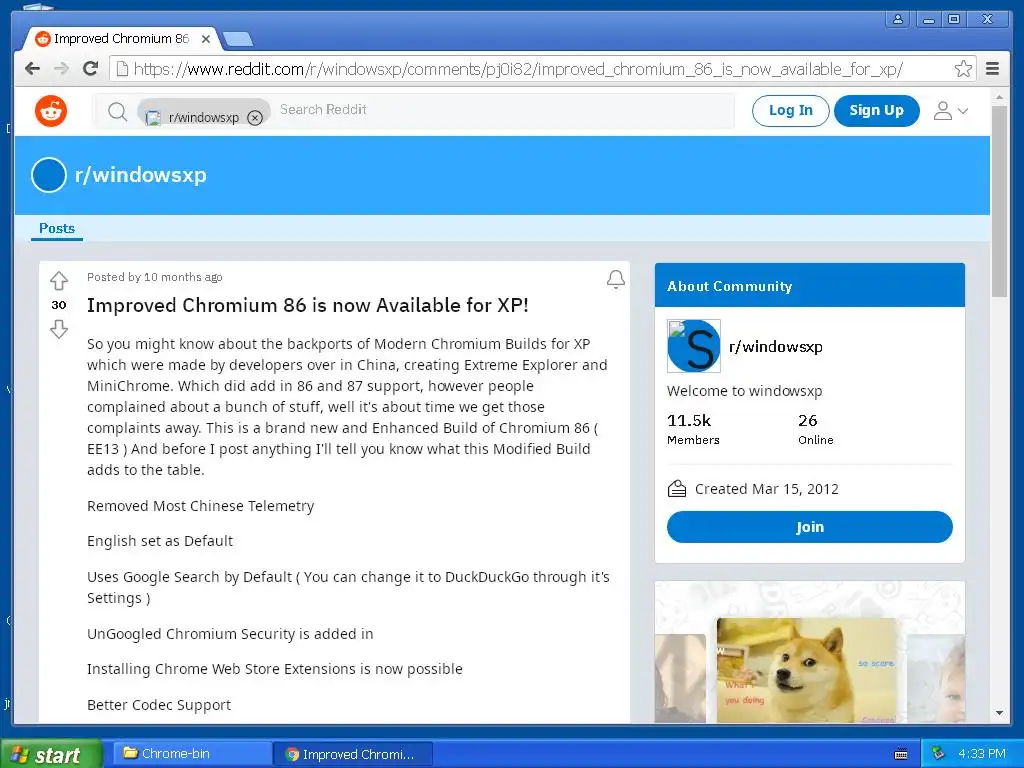Click the cake icon beside the Created date
This screenshot has height=768, width=1024.
pyautogui.click(x=677, y=488)
